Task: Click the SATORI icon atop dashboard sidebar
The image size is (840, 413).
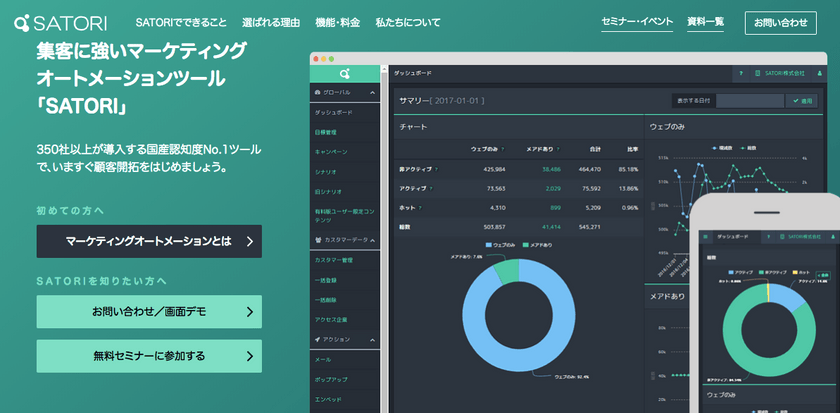Action: click(x=345, y=74)
